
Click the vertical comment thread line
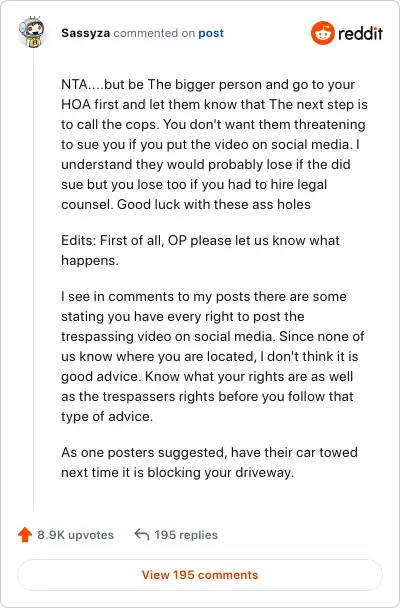(33, 279)
